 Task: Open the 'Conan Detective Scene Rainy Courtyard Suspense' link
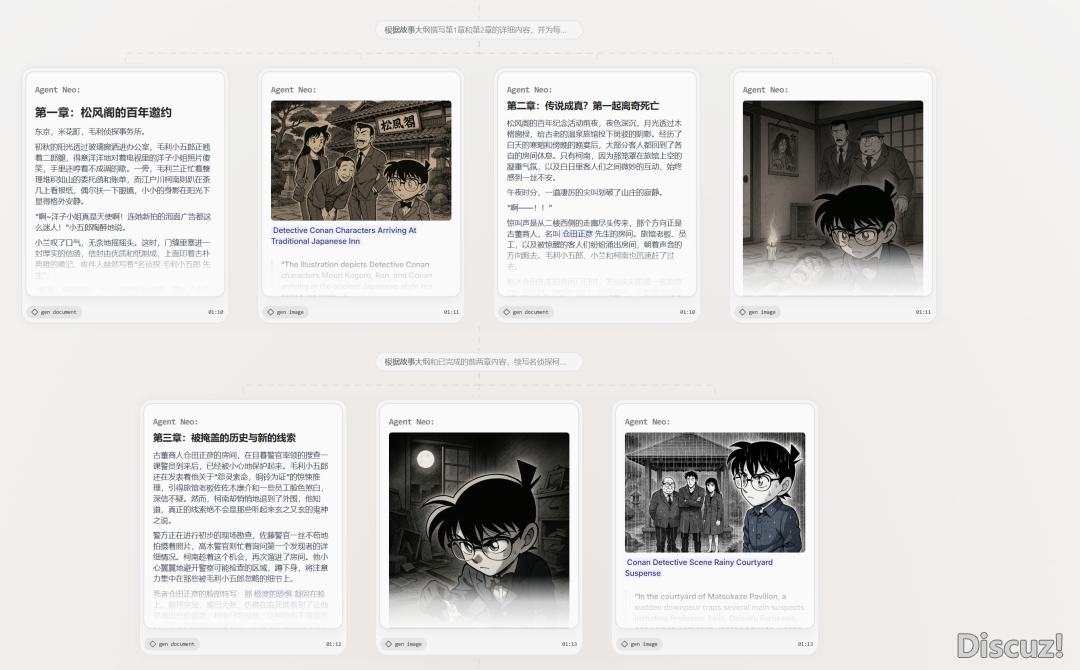(699, 568)
